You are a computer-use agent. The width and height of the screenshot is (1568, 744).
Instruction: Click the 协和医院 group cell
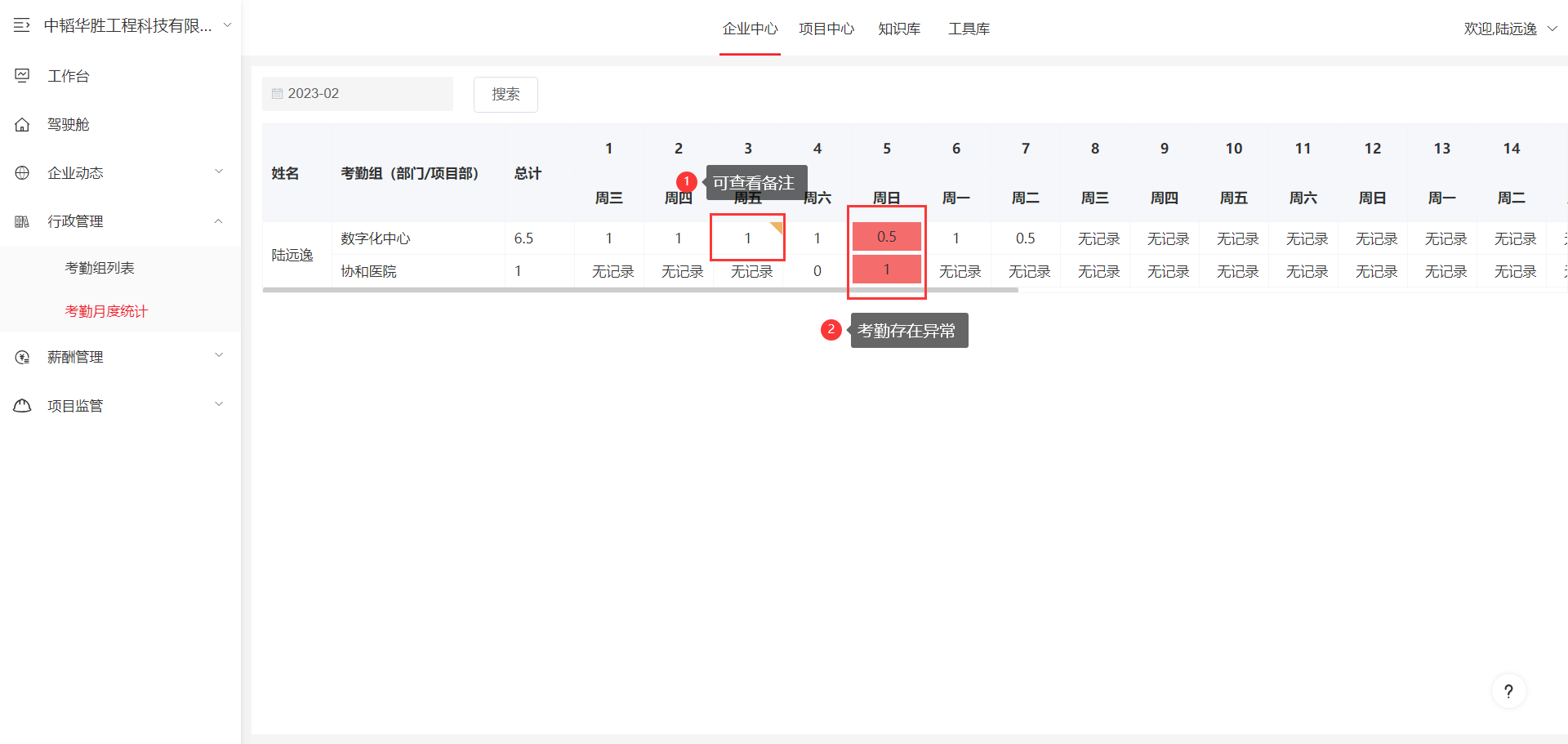[x=418, y=271]
